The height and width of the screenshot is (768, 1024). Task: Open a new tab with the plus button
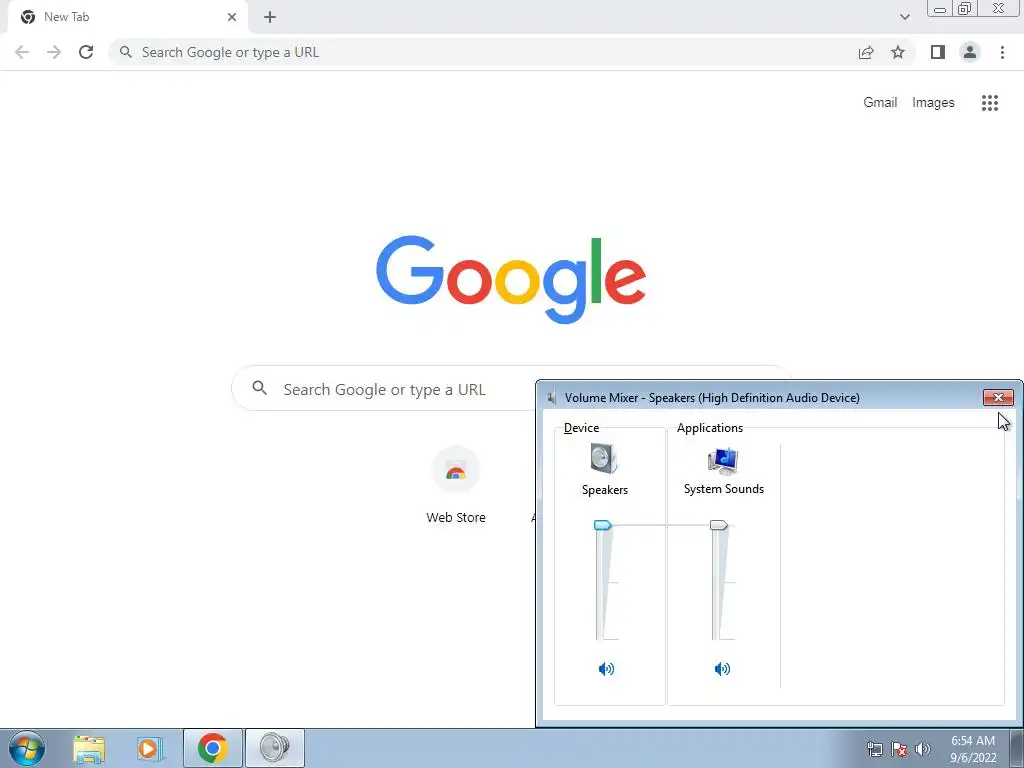(x=270, y=17)
